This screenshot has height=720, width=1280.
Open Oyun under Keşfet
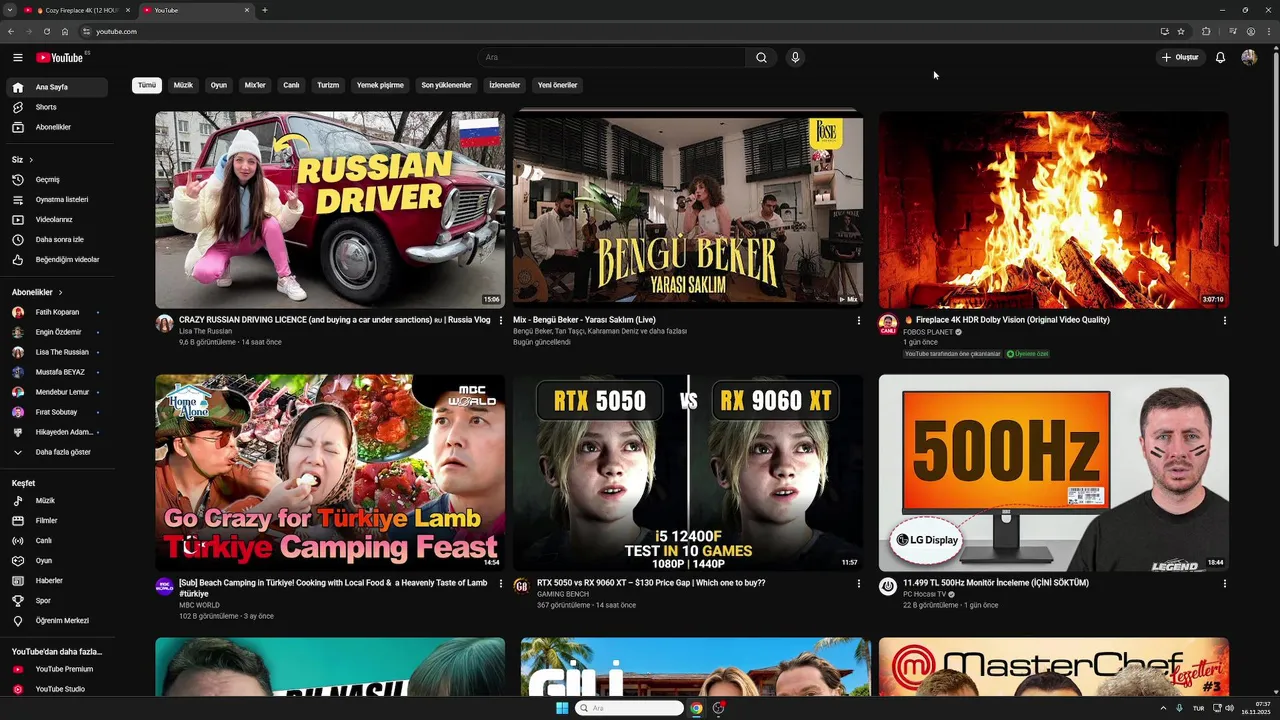[x=56, y=561]
